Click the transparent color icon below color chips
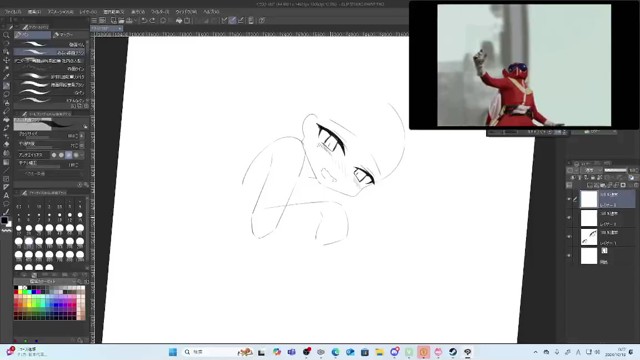Screen dimensions: 640x360 [x=7, y=231]
